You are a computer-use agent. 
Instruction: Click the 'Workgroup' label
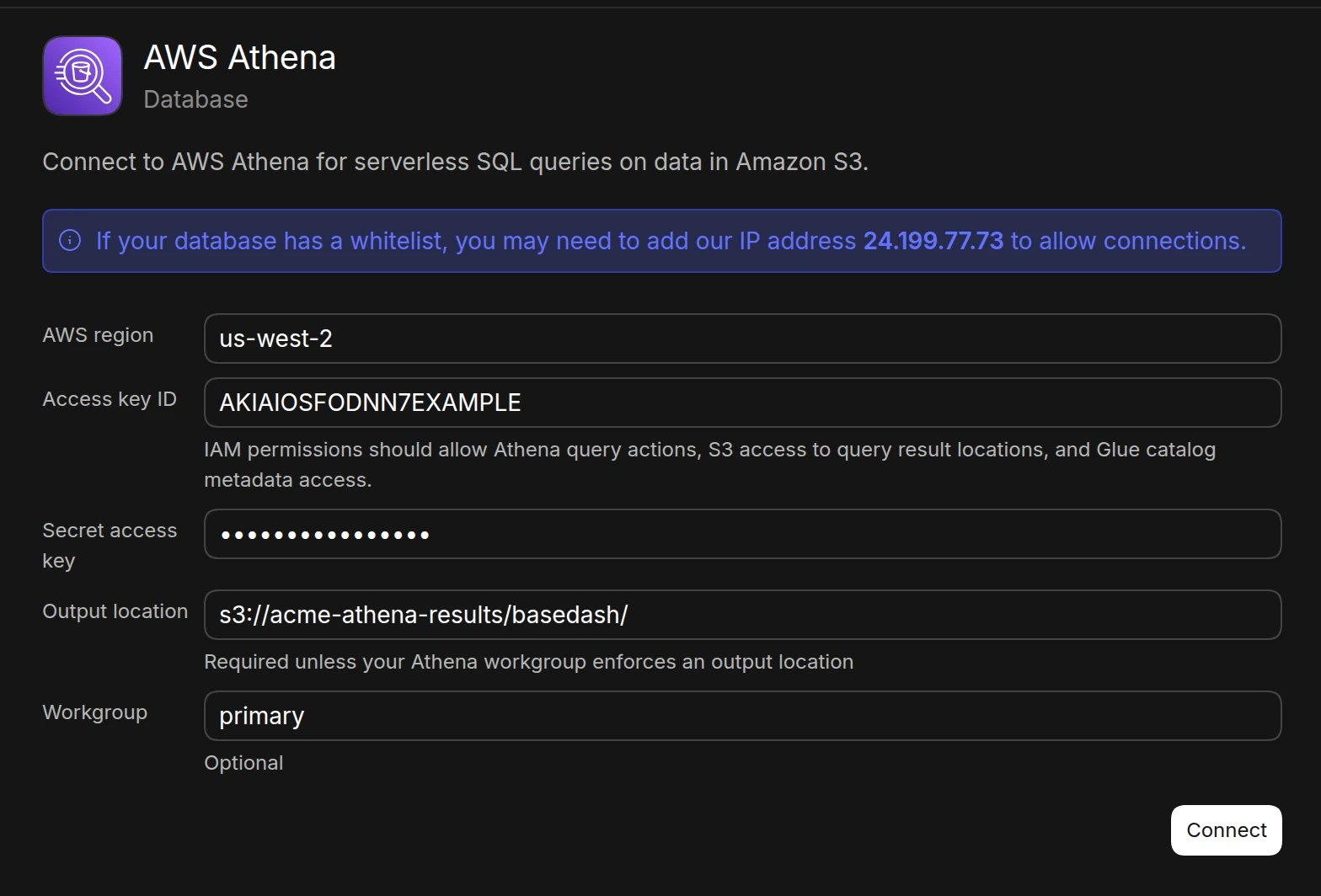[x=95, y=712]
